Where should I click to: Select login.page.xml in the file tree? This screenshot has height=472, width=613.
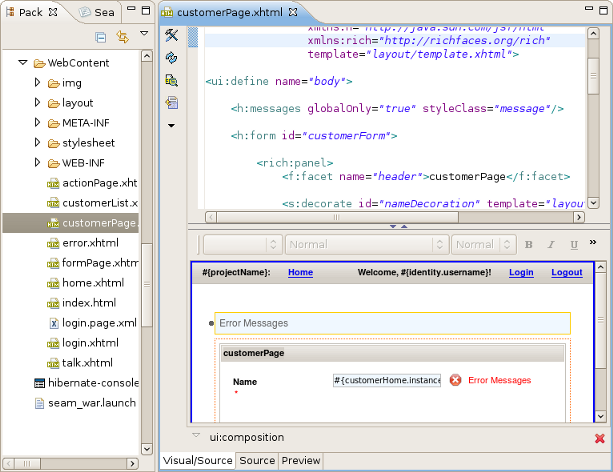[x=99, y=323]
